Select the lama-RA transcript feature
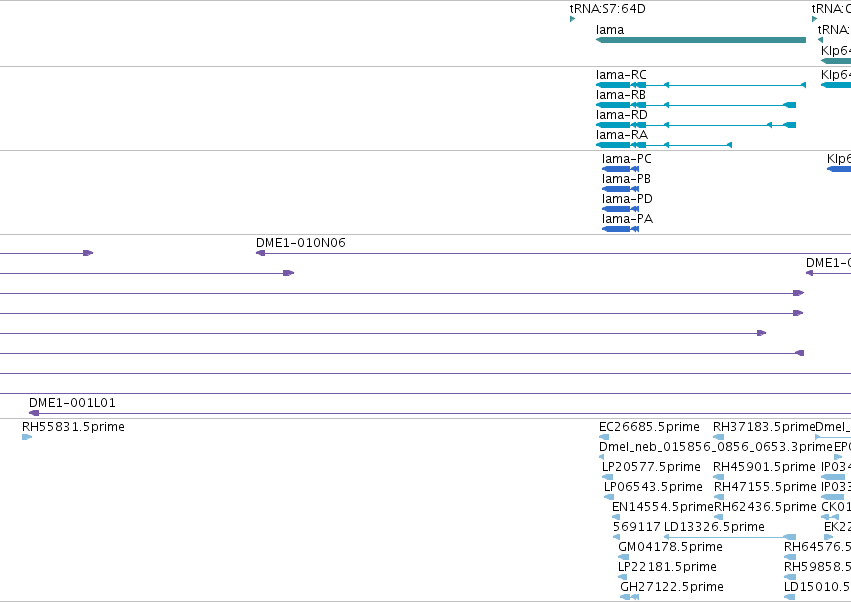Viewport: 851px width, 602px height. pos(664,145)
